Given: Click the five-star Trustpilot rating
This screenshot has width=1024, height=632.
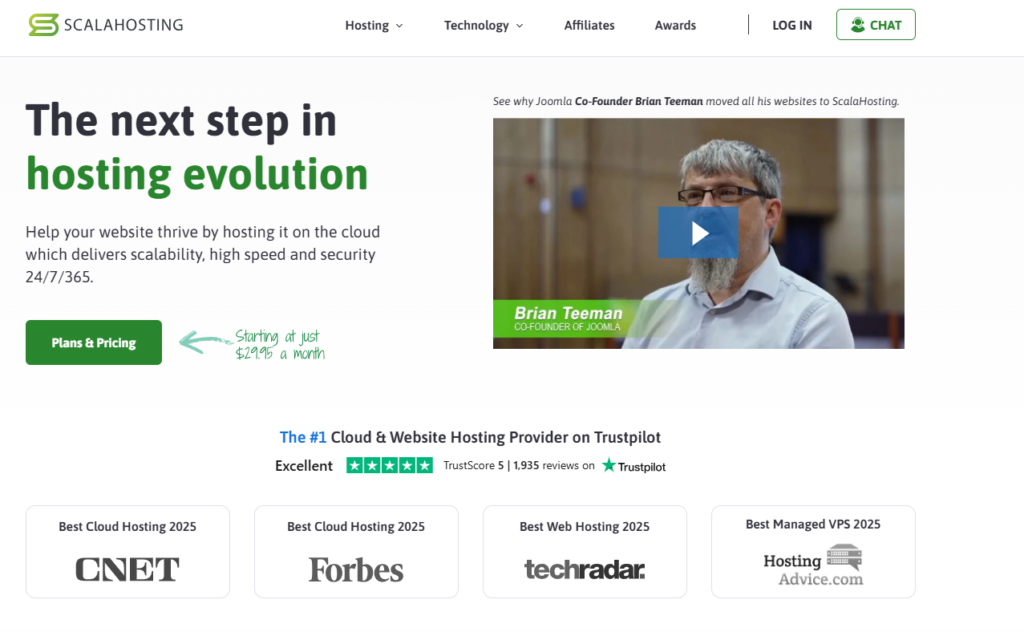Looking at the screenshot, I should point(389,465).
